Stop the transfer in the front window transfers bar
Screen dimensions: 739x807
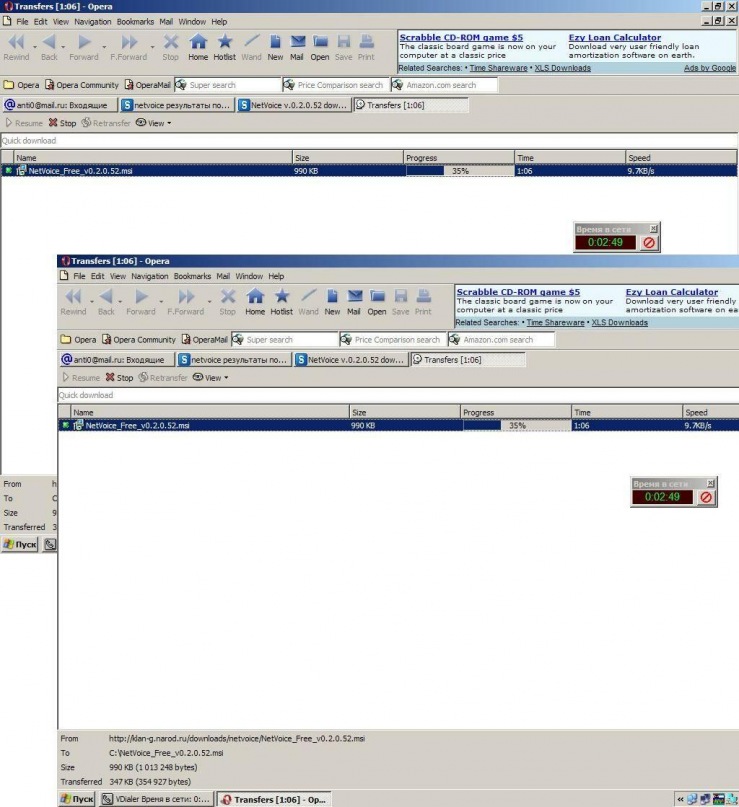pyautogui.click(x=119, y=378)
